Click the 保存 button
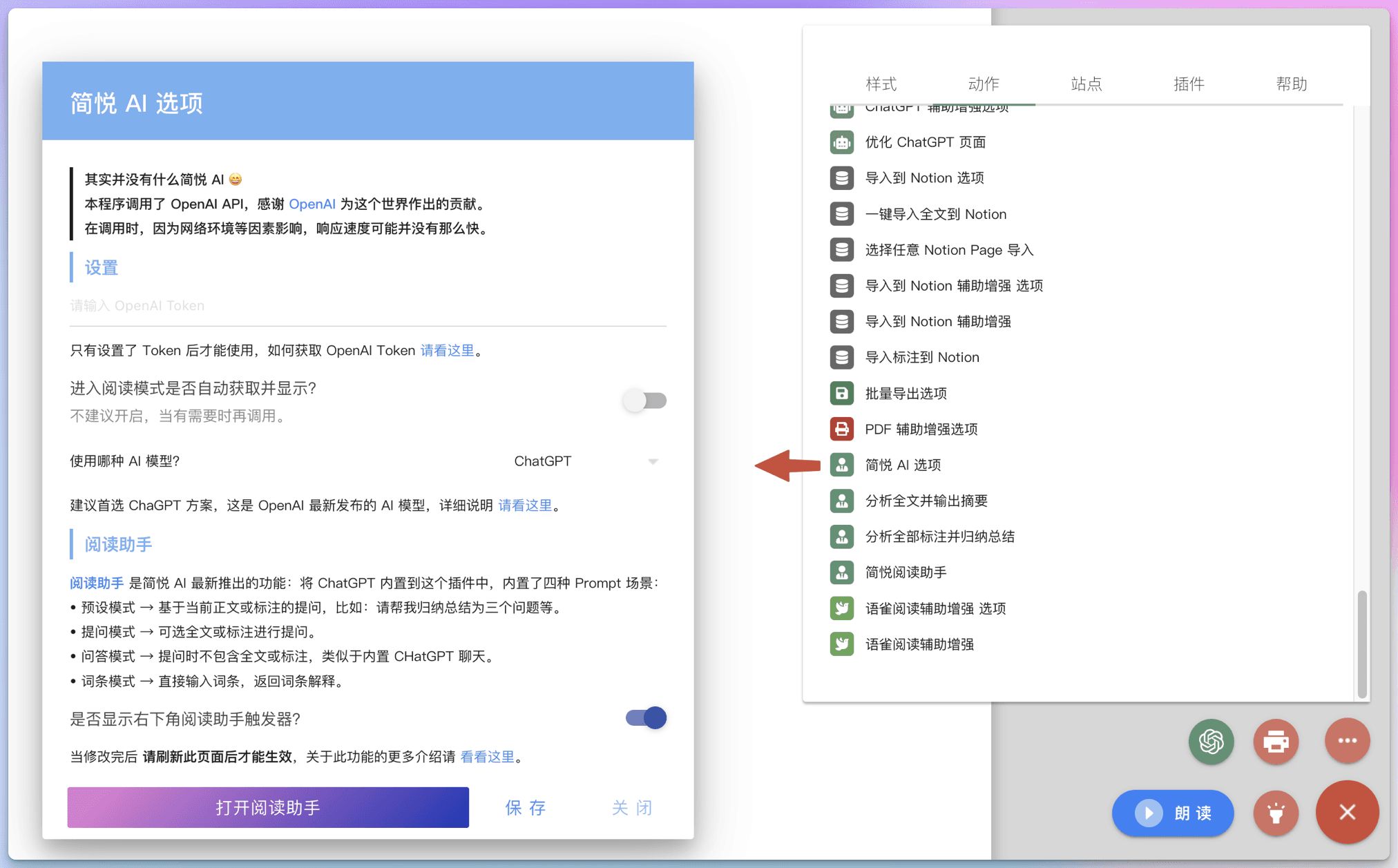 pyautogui.click(x=526, y=807)
